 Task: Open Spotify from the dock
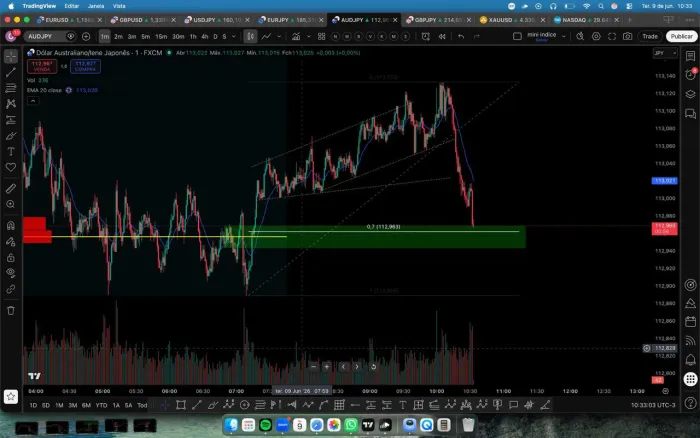coord(265,425)
